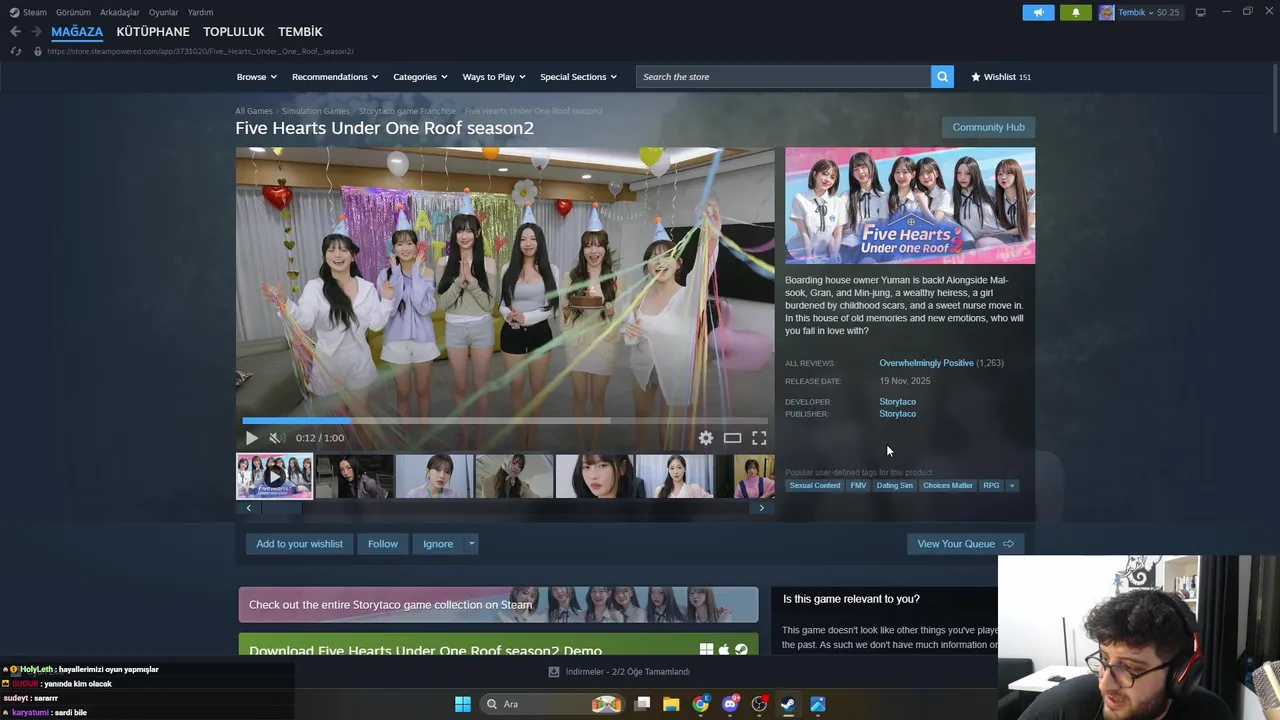The height and width of the screenshot is (720, 1280).
Task: Expand the Ways to Play dropdown
Action: pos(494,77)
